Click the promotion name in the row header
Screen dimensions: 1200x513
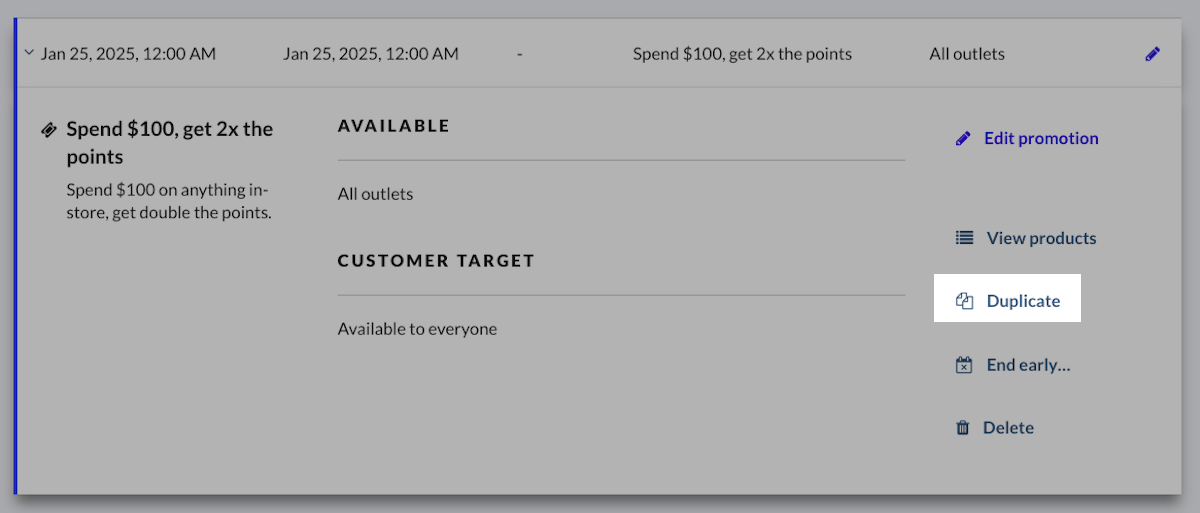(742, 54)
